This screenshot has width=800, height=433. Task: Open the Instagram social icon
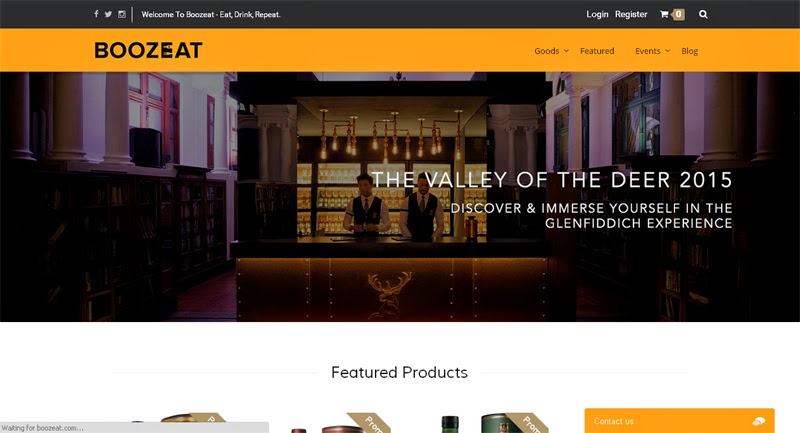[x=121, y=14]
